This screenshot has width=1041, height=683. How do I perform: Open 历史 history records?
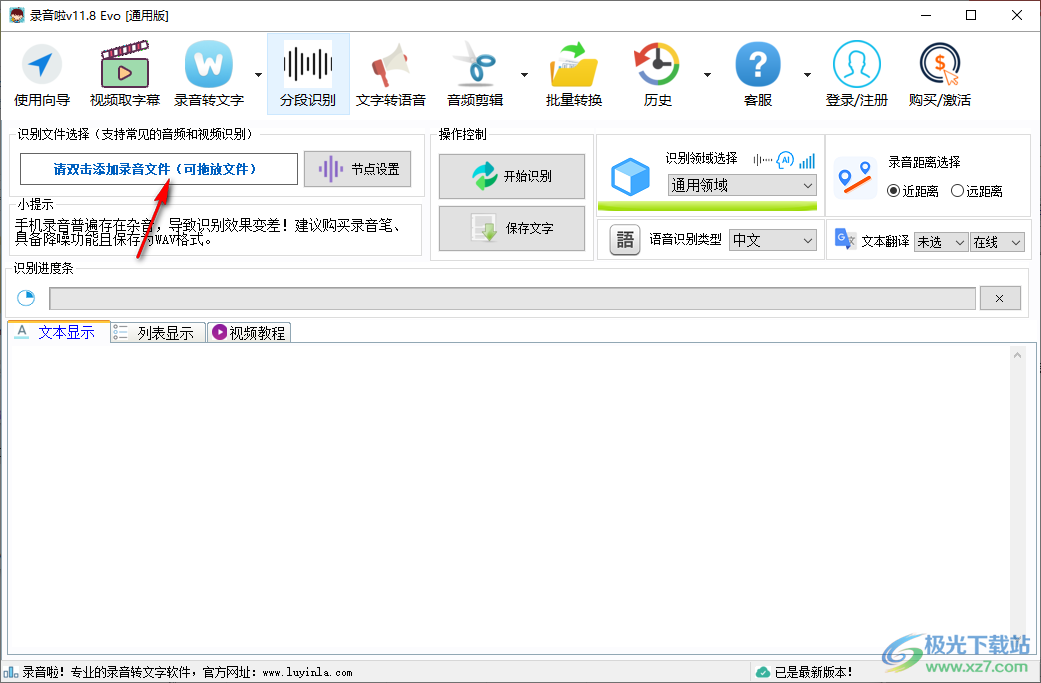657,74
